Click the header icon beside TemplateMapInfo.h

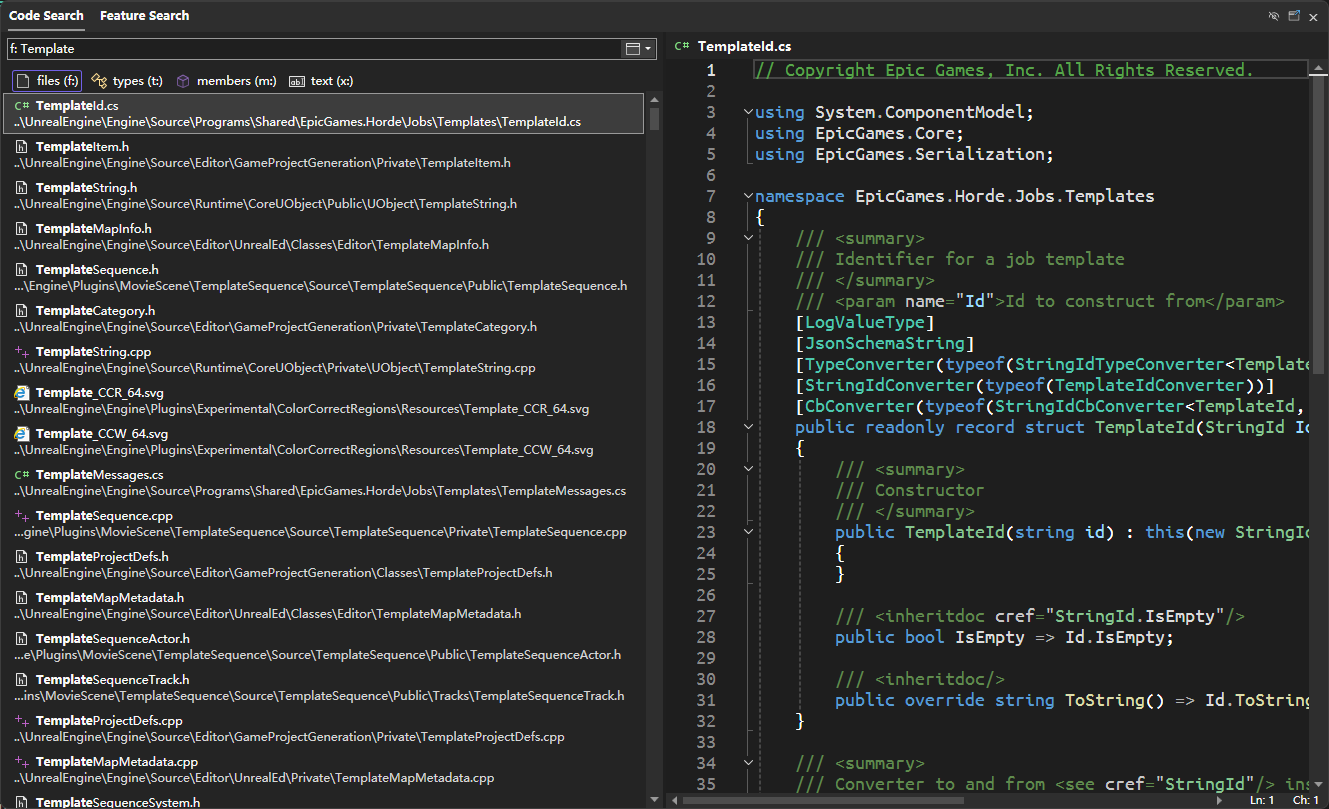(22, 229)
